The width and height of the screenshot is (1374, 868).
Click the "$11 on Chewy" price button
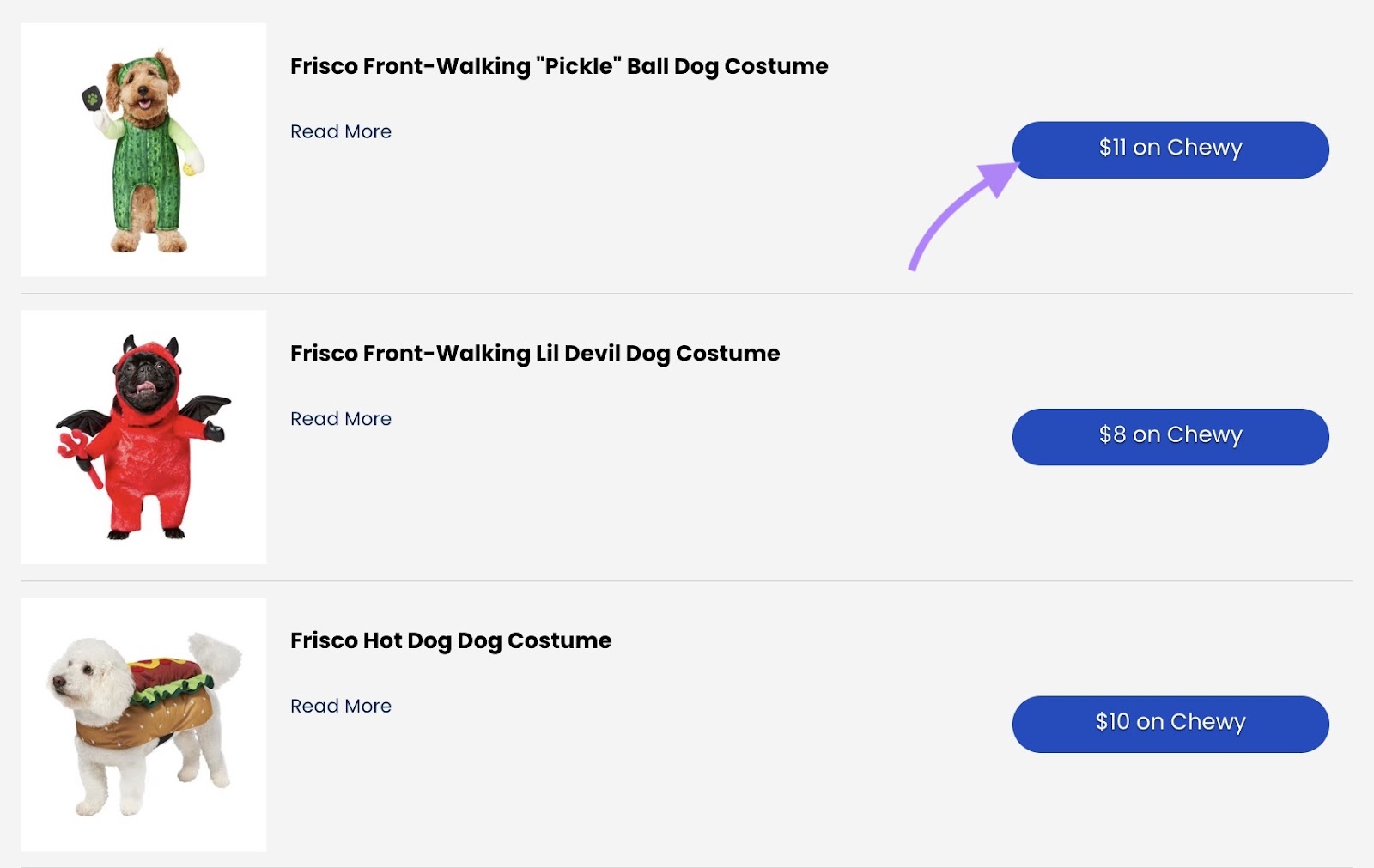coord(1170,149)
